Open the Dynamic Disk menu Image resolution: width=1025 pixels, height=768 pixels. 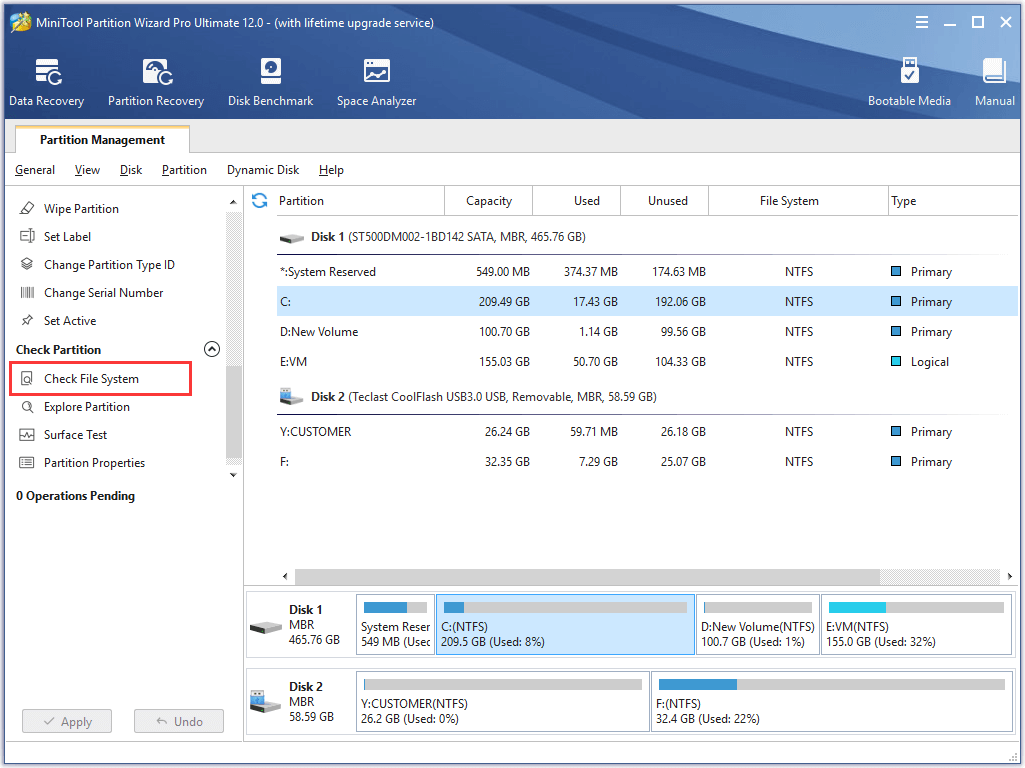[x=262, y=170]
